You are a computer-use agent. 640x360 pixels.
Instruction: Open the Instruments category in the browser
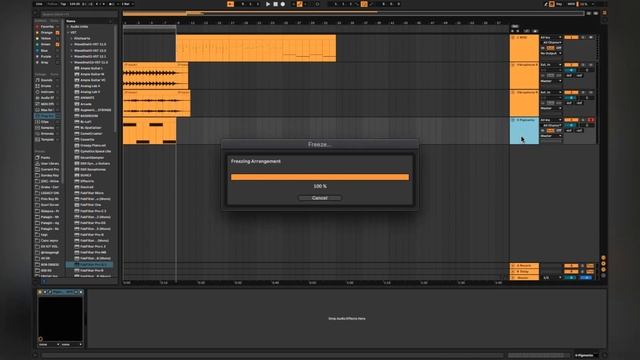pos(46,92)
